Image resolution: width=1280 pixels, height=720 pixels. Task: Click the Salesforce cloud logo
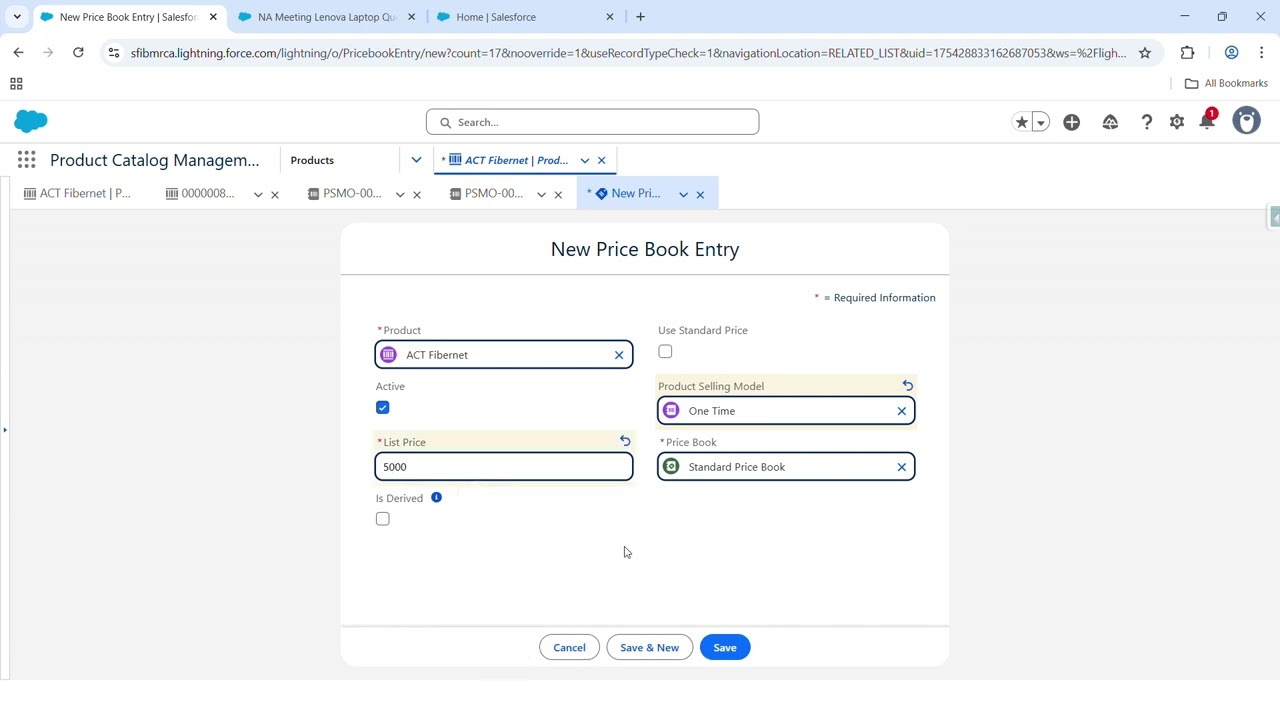click(x=31, y=122)
